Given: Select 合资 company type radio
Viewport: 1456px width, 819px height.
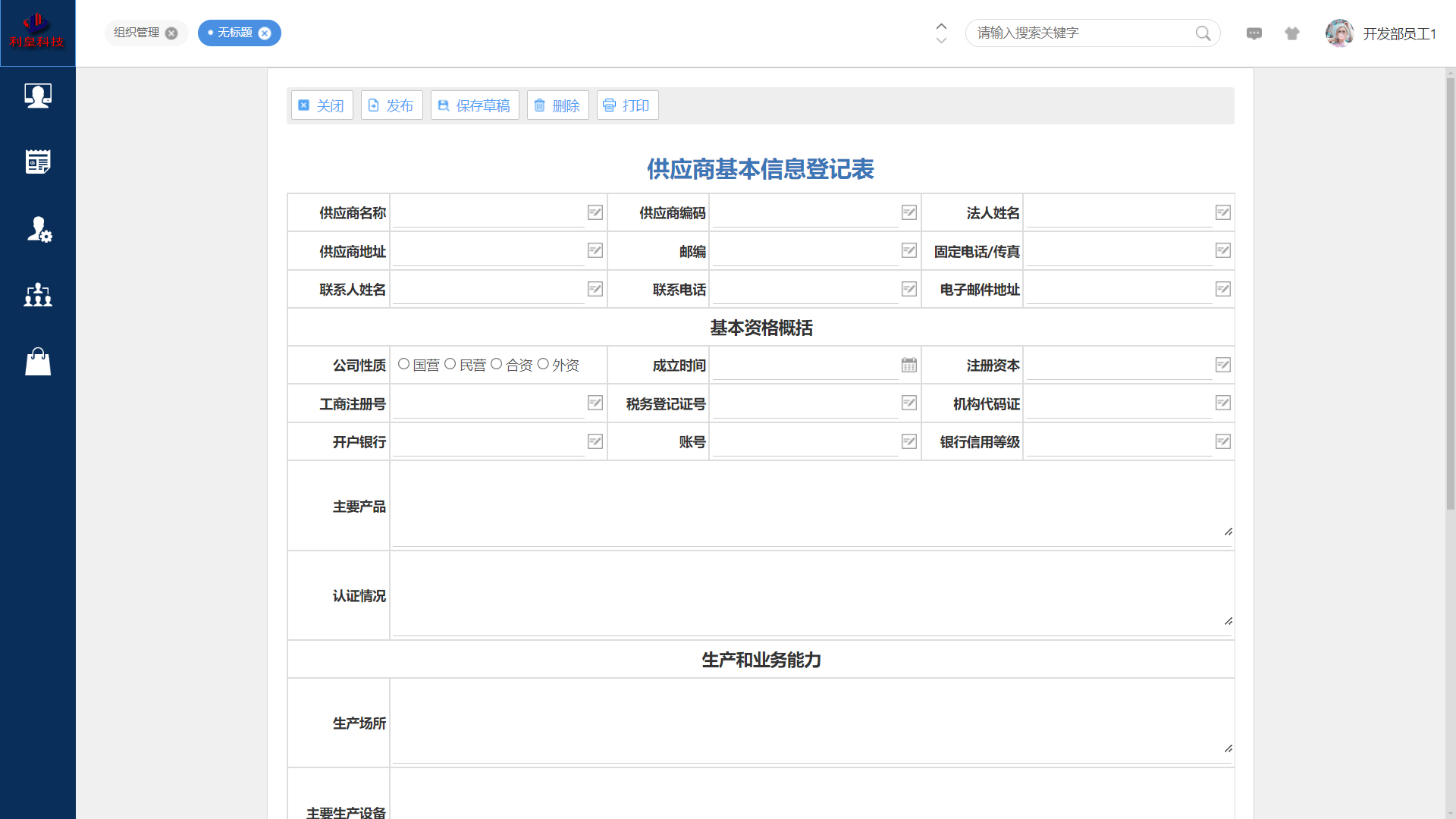Looking at the screenshot, I should pyautogui.click(x=496, y=364).
